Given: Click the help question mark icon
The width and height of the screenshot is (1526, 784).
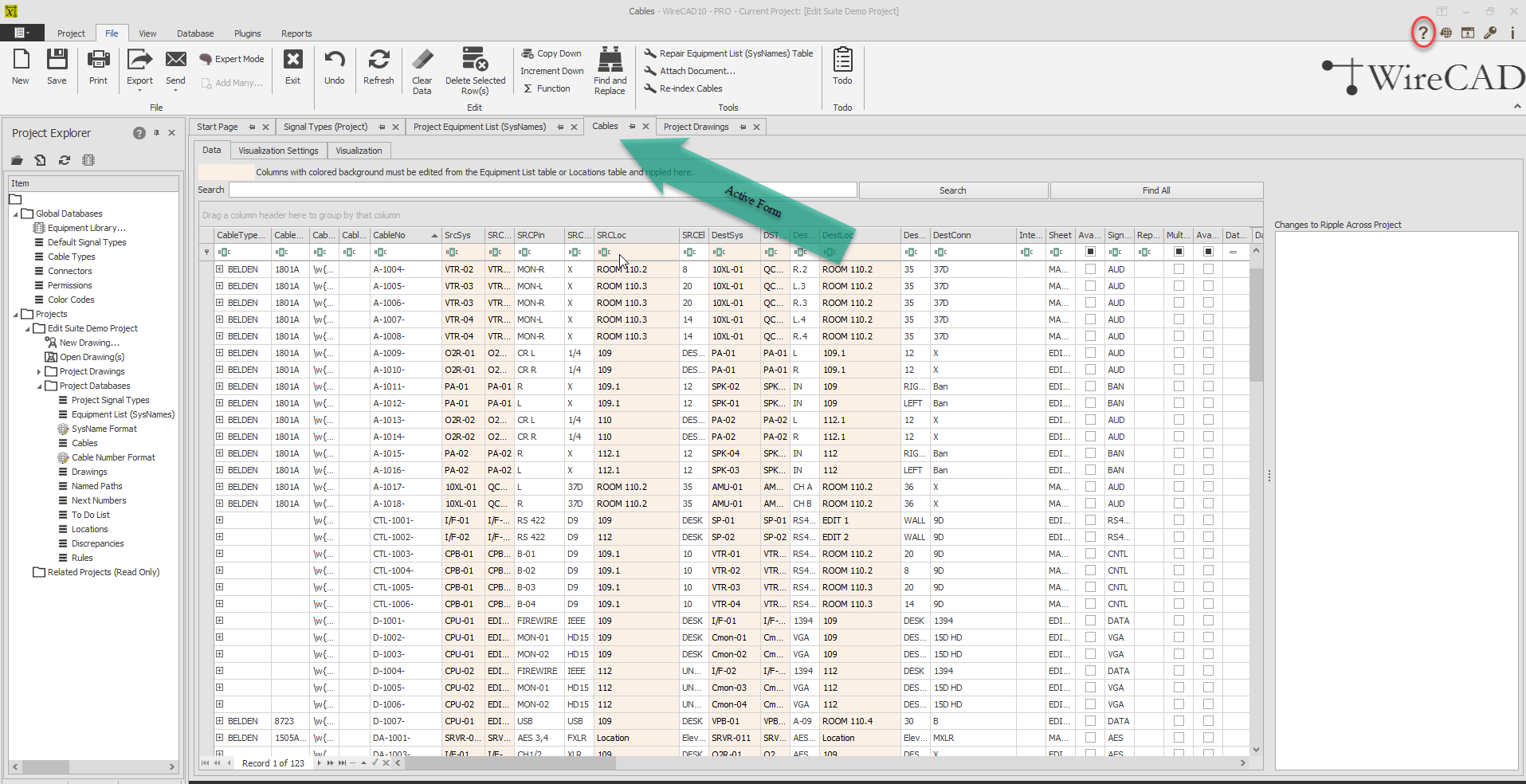Looking at the screenshot, I should click(x=1422, y=33).
